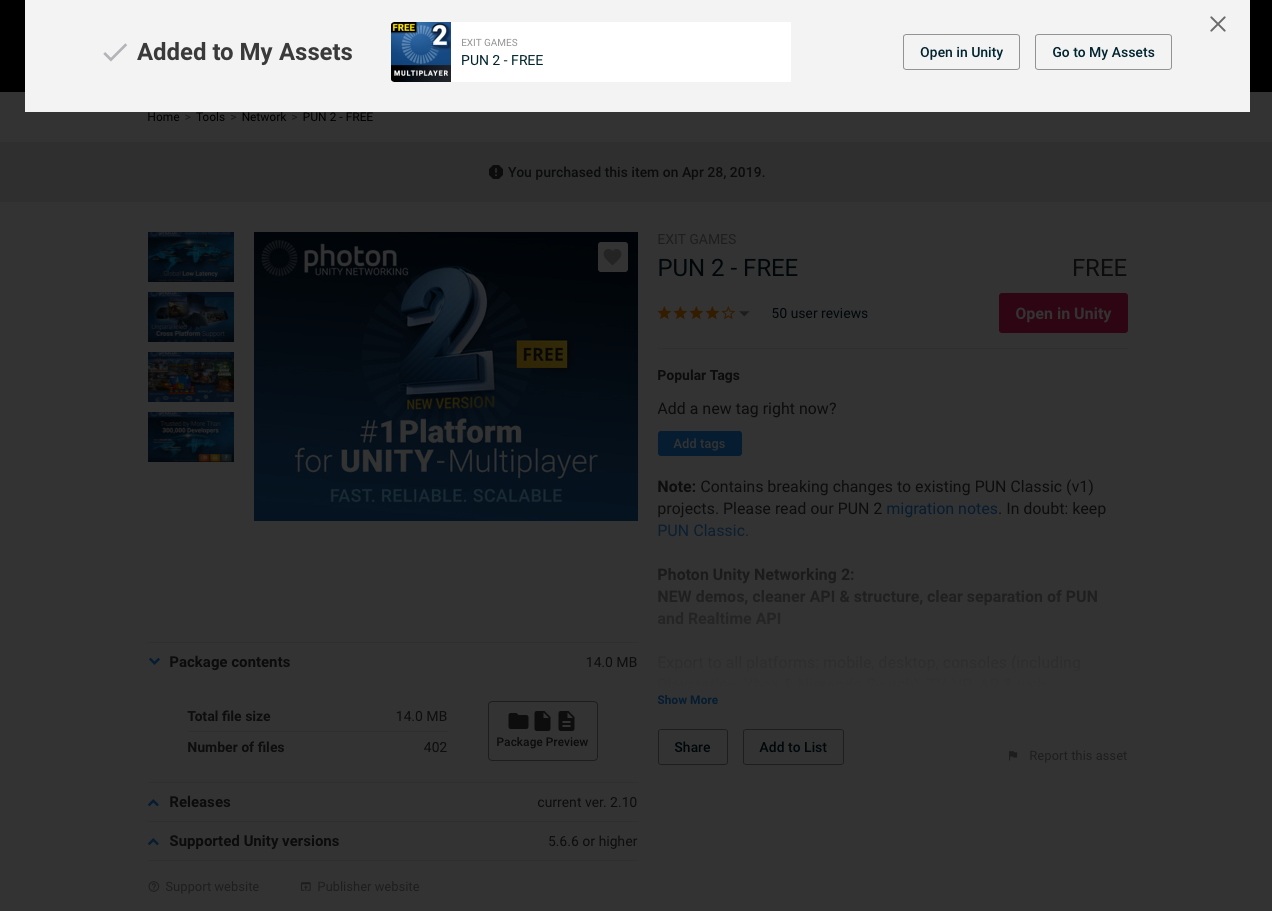The height and width of the screenshot is (911, 1272).
Task: Click PUN 2 - FREE breadcrumb
Action: [338, 117]
